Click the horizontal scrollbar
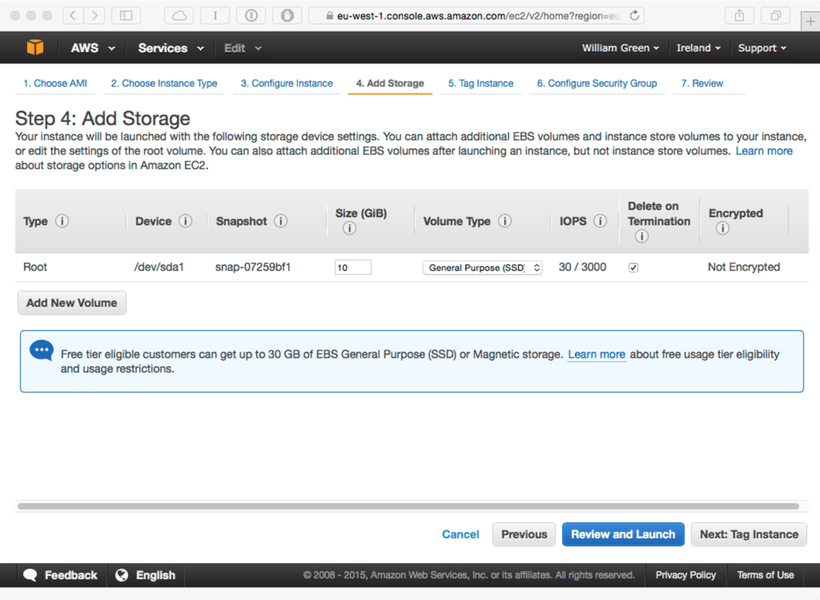The width and height of the screenshot is (820, 600). tap(408, 506)
